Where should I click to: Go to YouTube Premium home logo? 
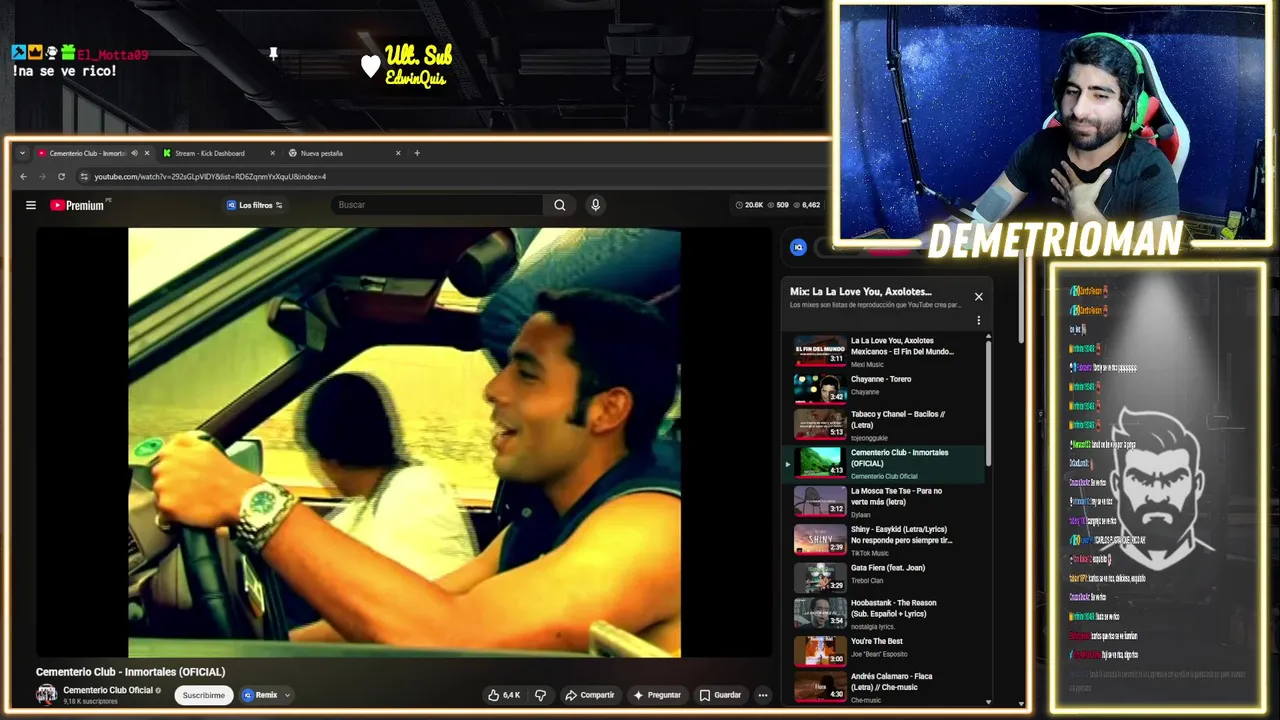77,205
